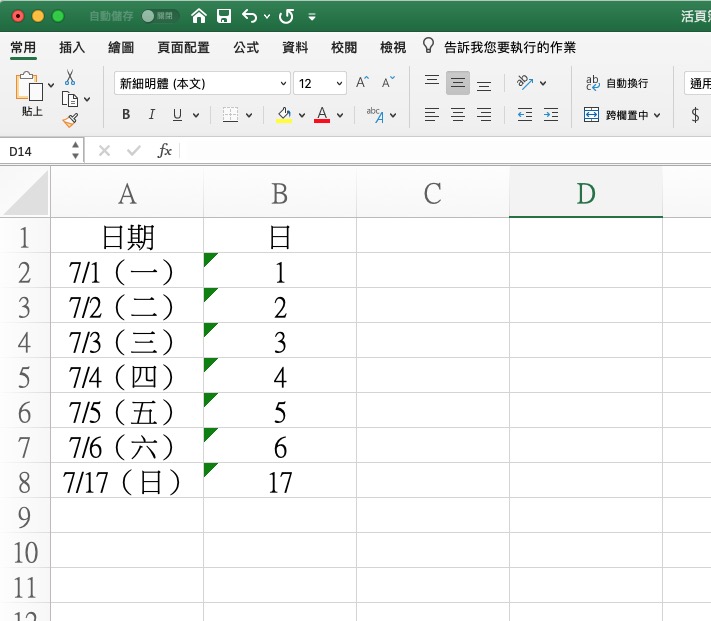Select row header 8
711x621 pixels.
(x=25, y=482)
